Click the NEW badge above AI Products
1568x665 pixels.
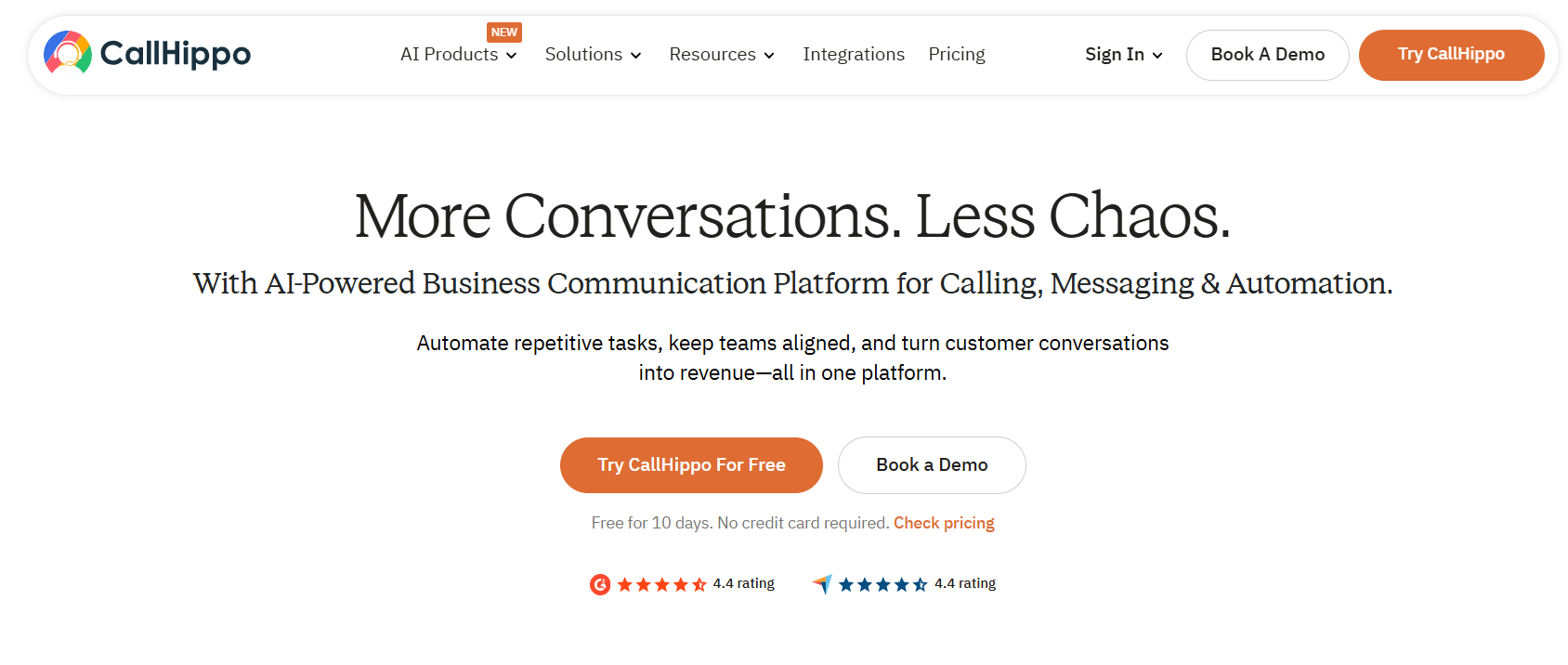pyautogui.click(x=504, y=33)
